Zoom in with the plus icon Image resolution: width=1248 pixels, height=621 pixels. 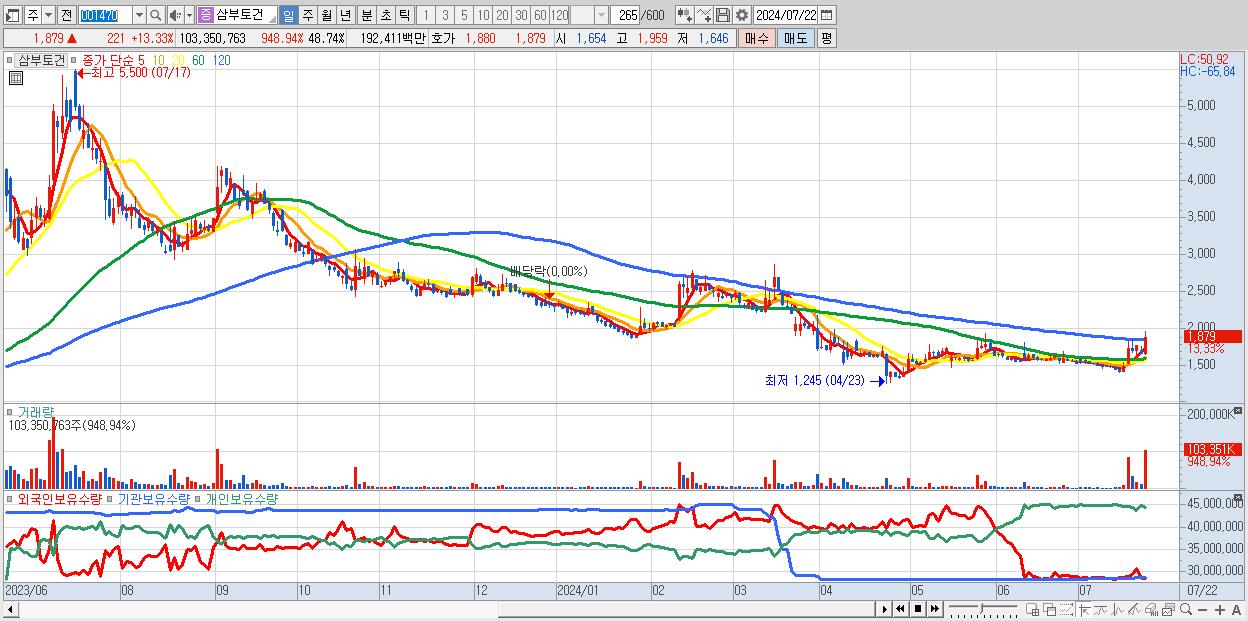(x=1220, y=610)
